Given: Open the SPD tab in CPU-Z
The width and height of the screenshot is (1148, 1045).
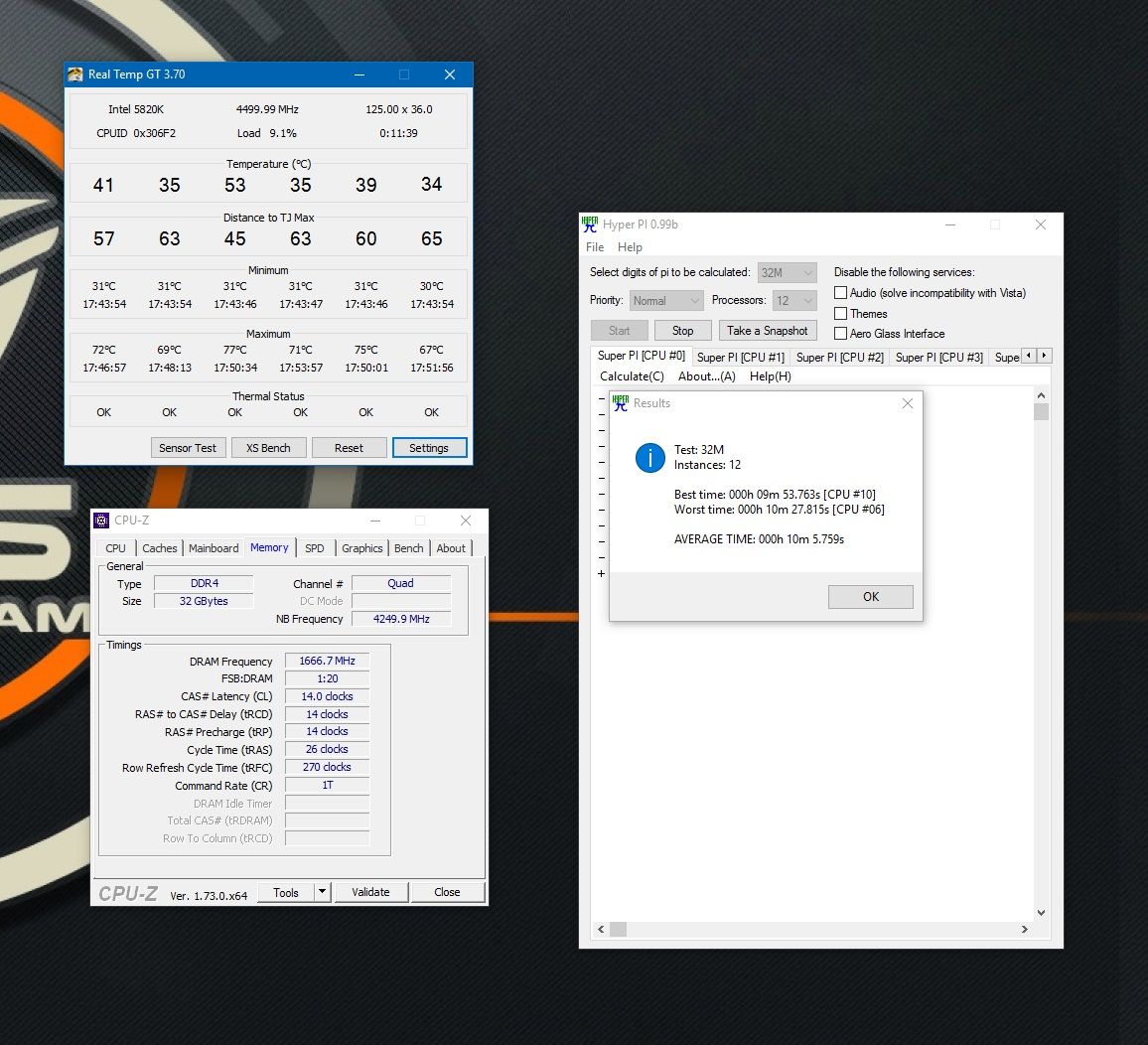Looking at the screenshot, I should (315, 548).
